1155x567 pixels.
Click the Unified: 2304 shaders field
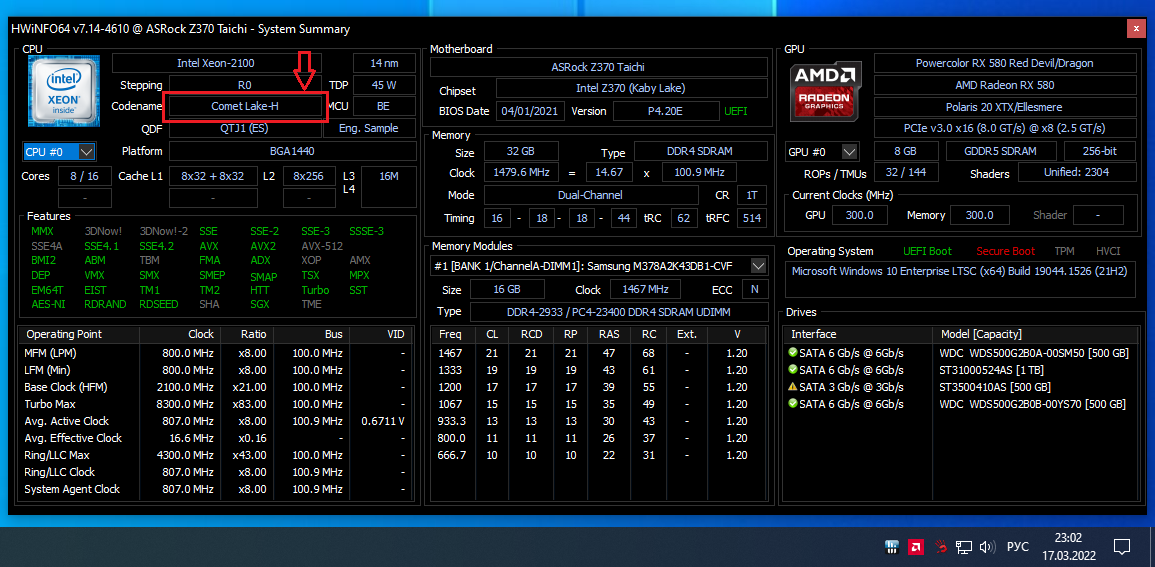(x=1076, y=172)
